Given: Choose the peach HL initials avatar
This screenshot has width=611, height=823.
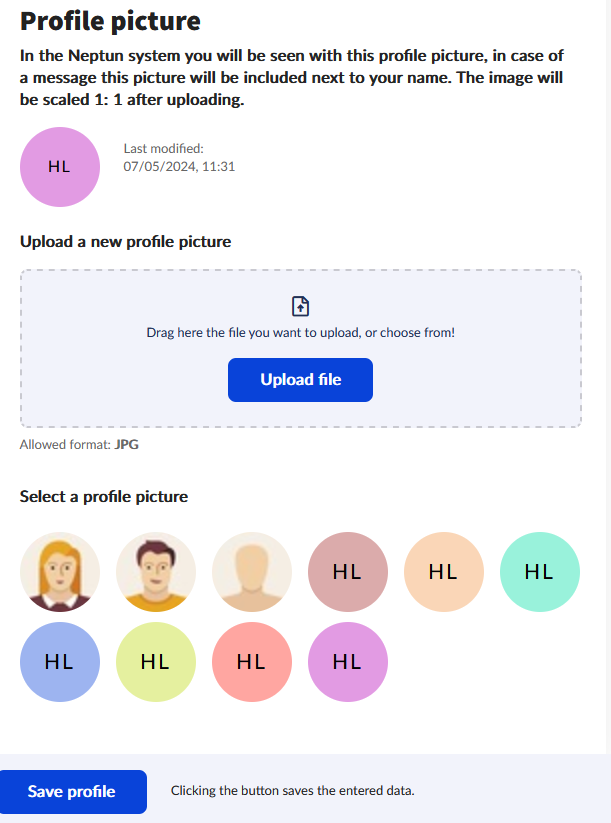Looking at the screenshot, I should (x=443, y=572).
